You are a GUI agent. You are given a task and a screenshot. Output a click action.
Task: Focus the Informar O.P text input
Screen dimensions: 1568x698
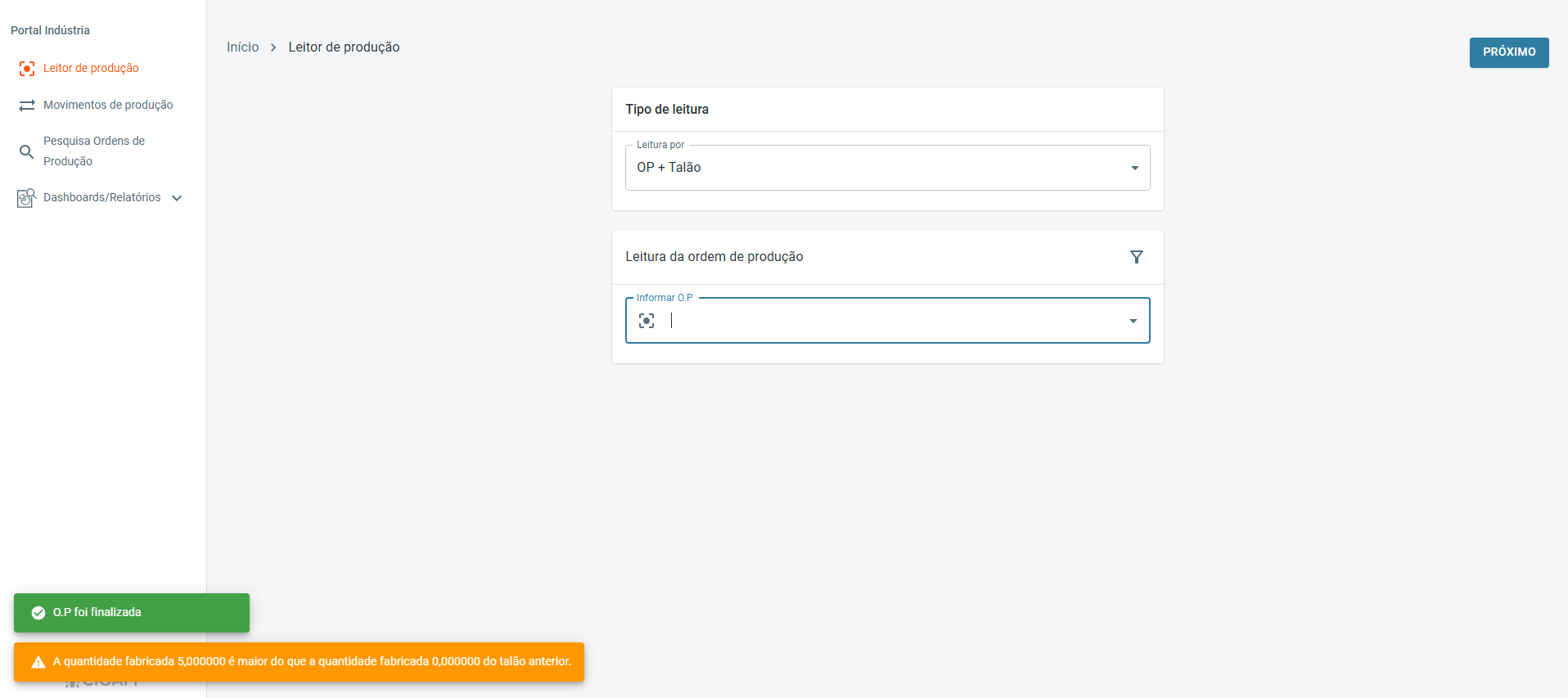tap(892, 321)
